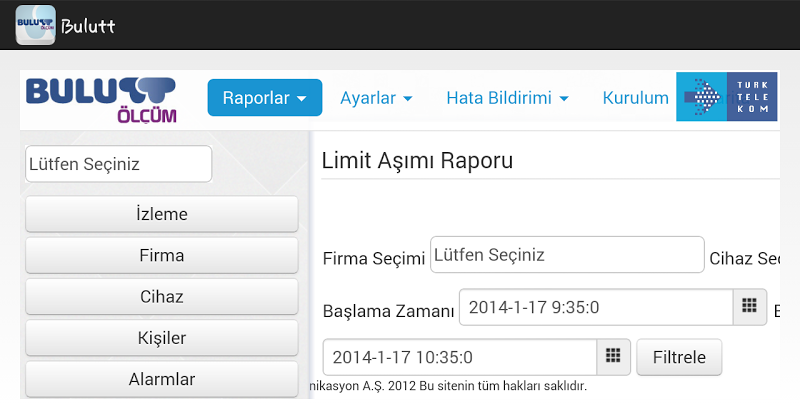Click the footer copyright text
The image size is (800, 419).
(448, 386)
